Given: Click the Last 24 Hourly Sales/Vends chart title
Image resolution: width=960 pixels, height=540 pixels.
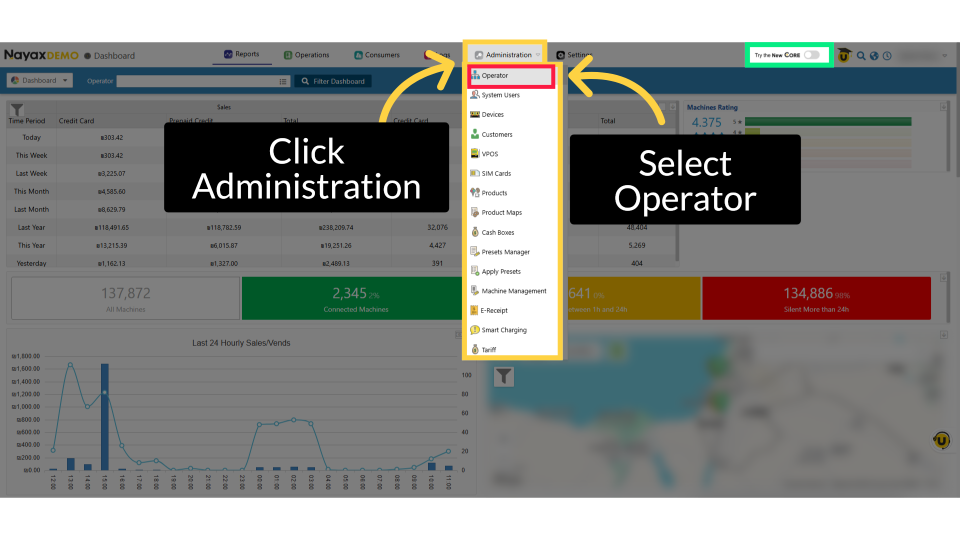Looking at the screenshot, I should point(241,343).
